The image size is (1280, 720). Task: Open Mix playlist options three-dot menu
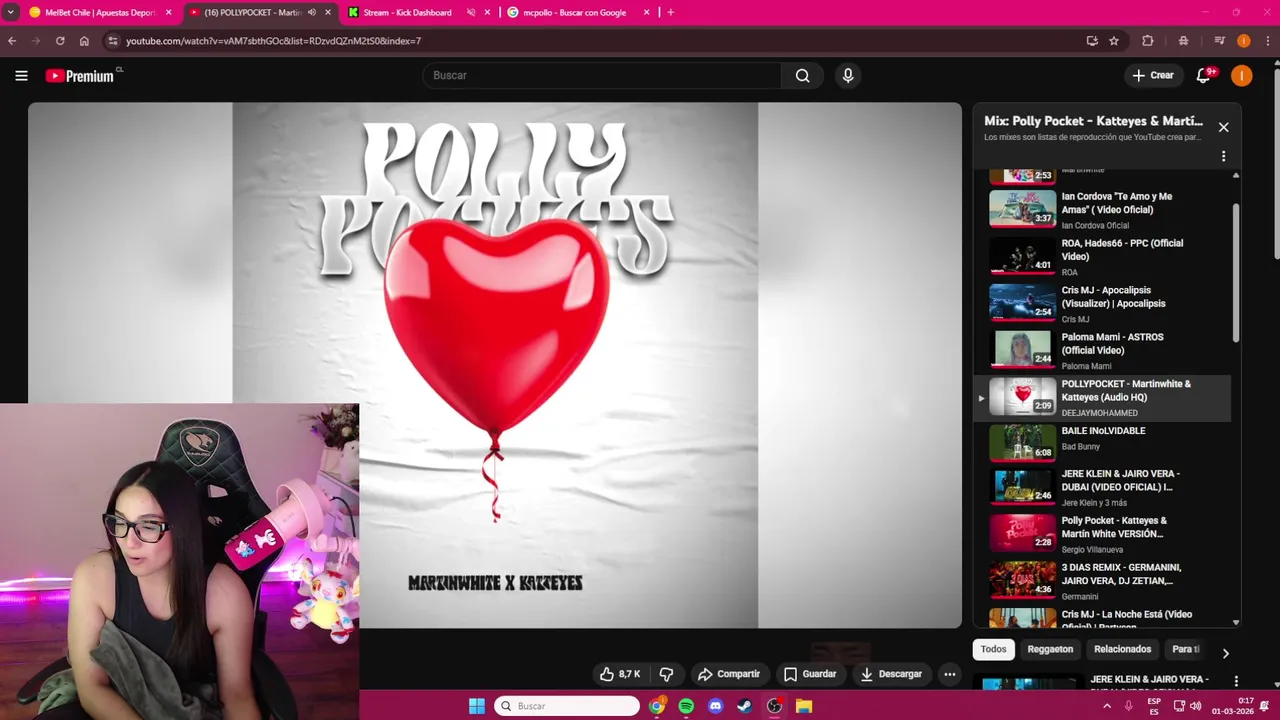(x=1223, y=156)
